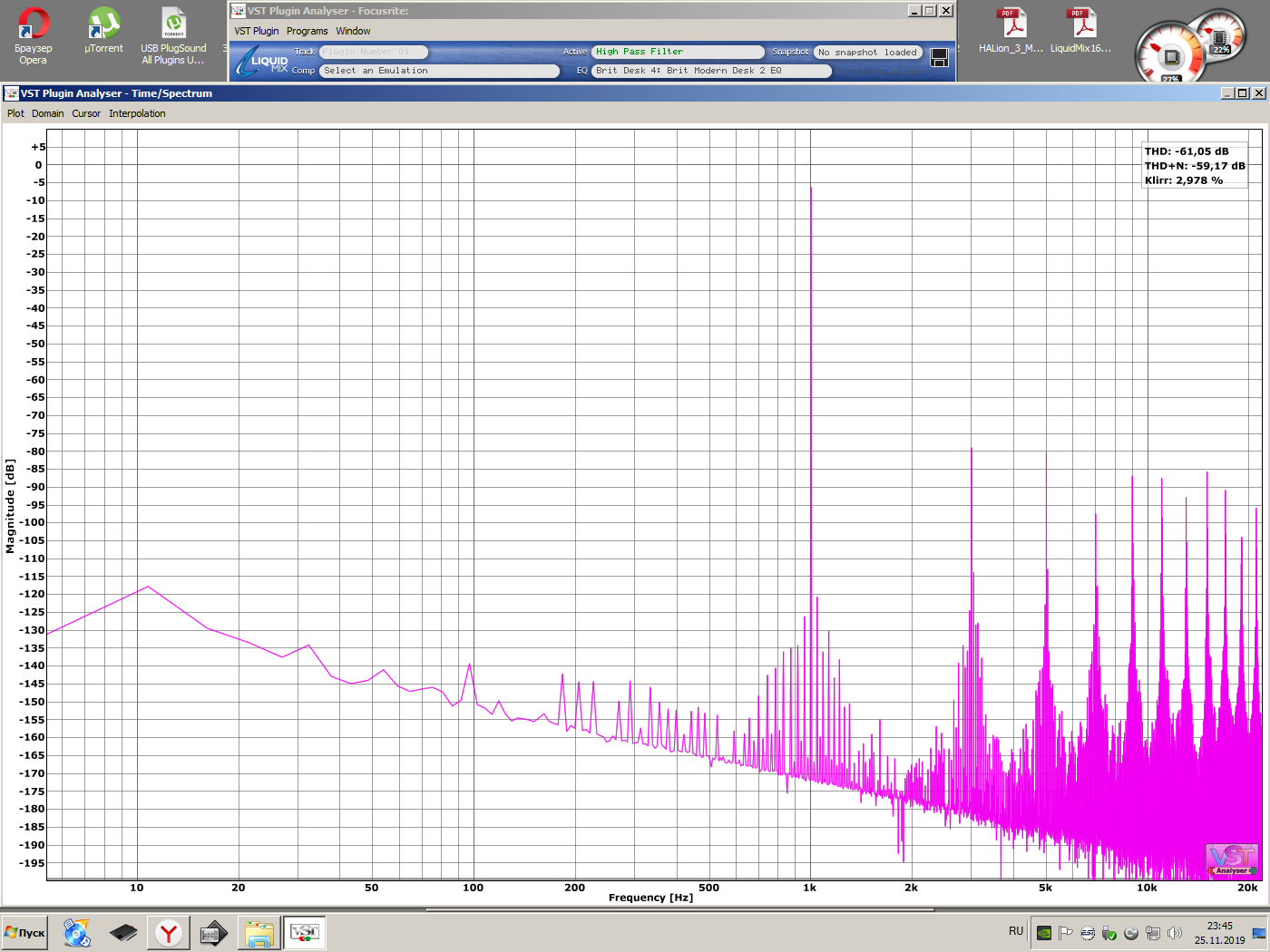Click the THD: -61,05 dB readout
This screenshot has width=1270, height=952.
(x=1187, y=151)
